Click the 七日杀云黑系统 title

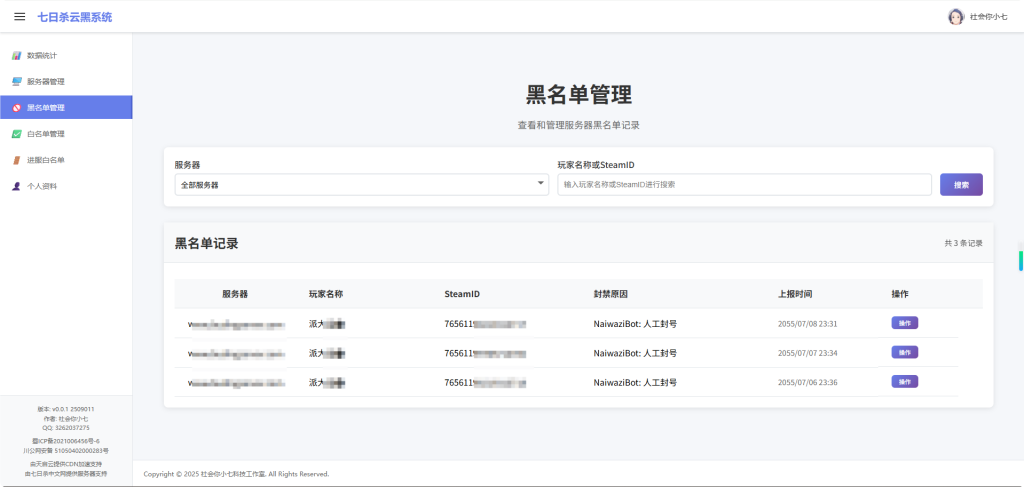coord(74,17)
